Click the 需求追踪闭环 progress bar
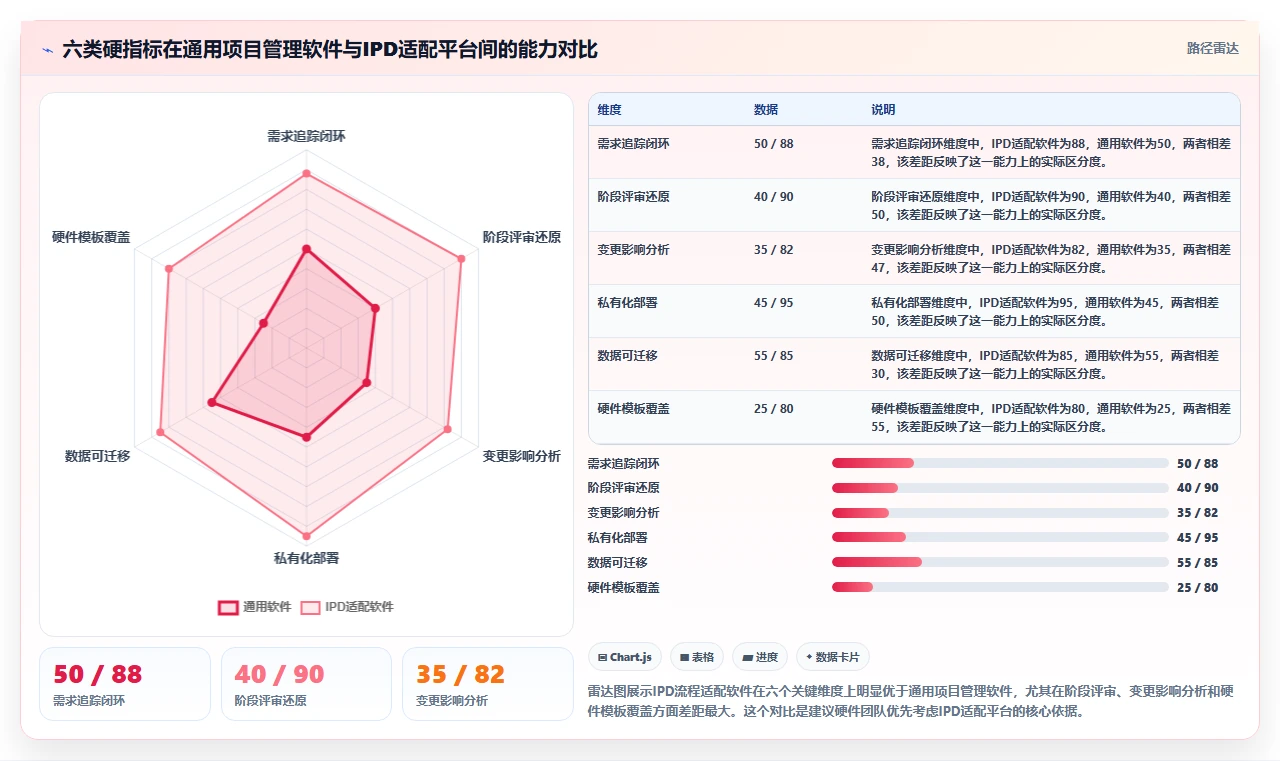Screen dimensions: 1280x761 pyautogui.click(x=1000, y=463)
